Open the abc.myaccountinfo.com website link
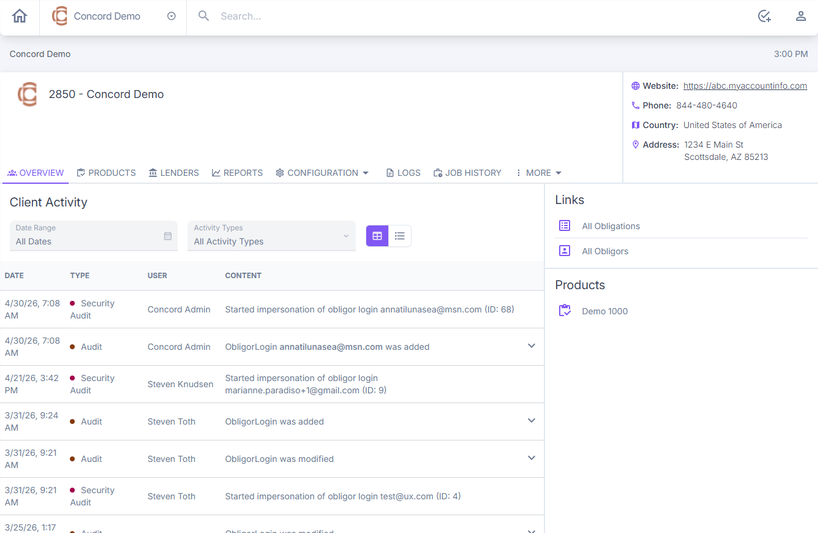818x533 pixels. click(x=745, y=86)
